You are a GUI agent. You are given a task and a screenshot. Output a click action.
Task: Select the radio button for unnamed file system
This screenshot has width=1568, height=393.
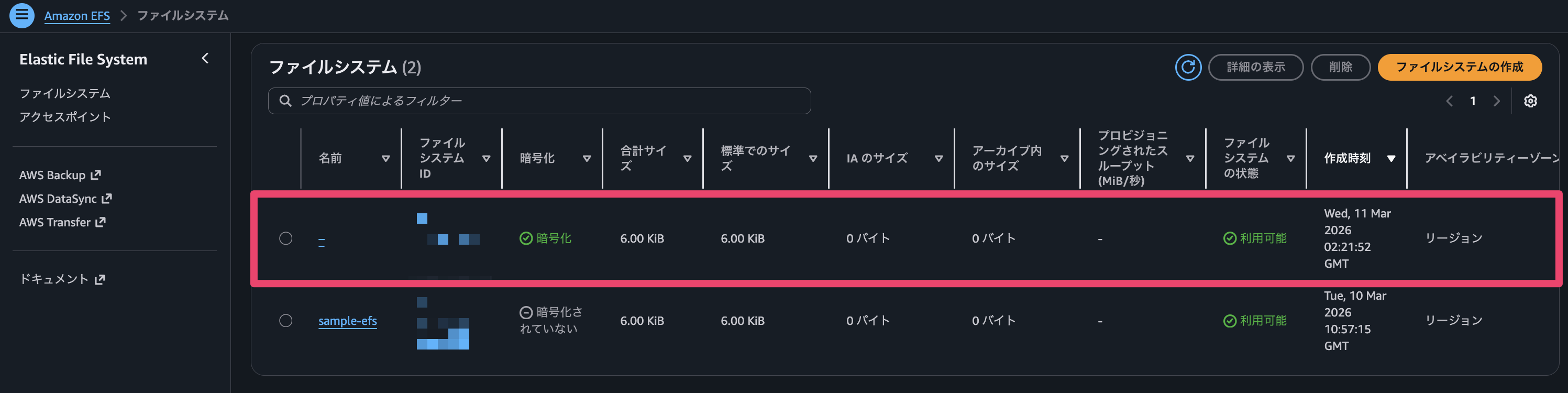285,238
